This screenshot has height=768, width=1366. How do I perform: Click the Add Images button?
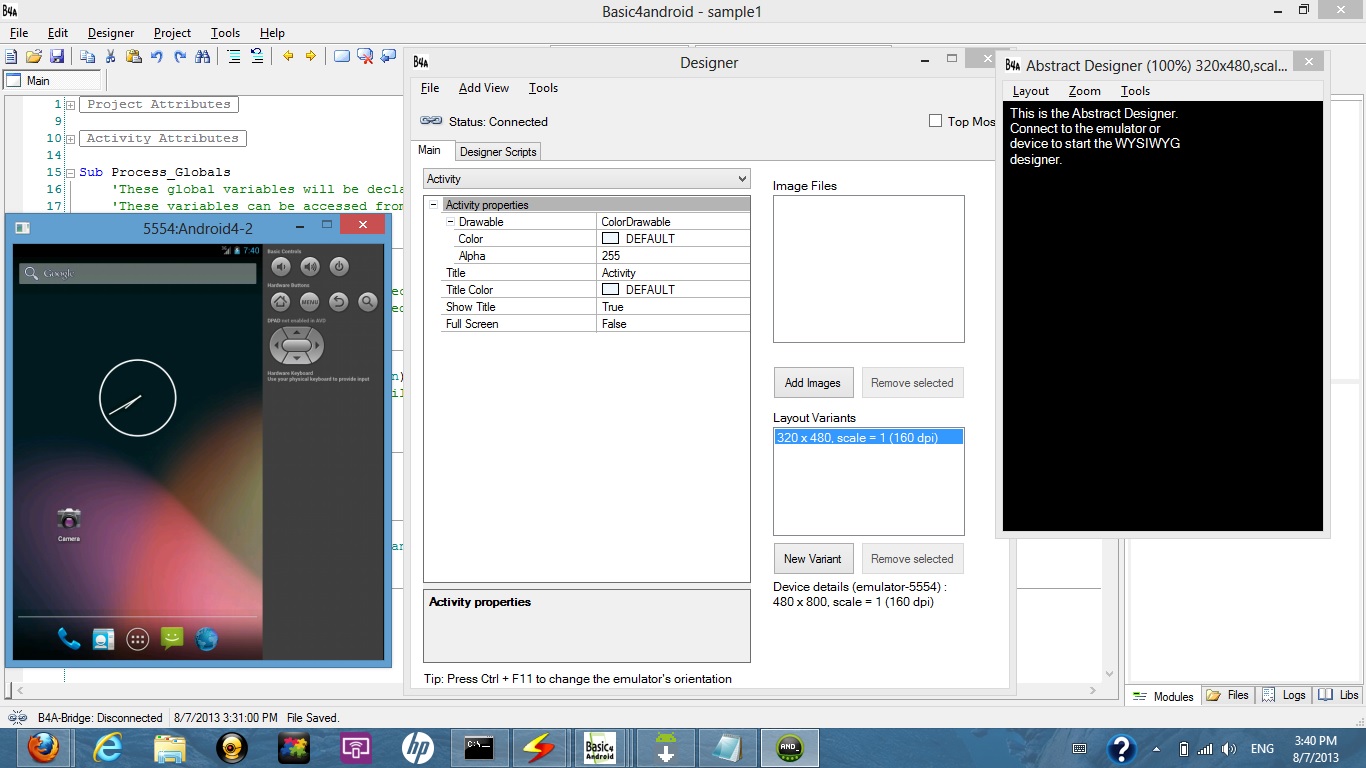point(812,383)
